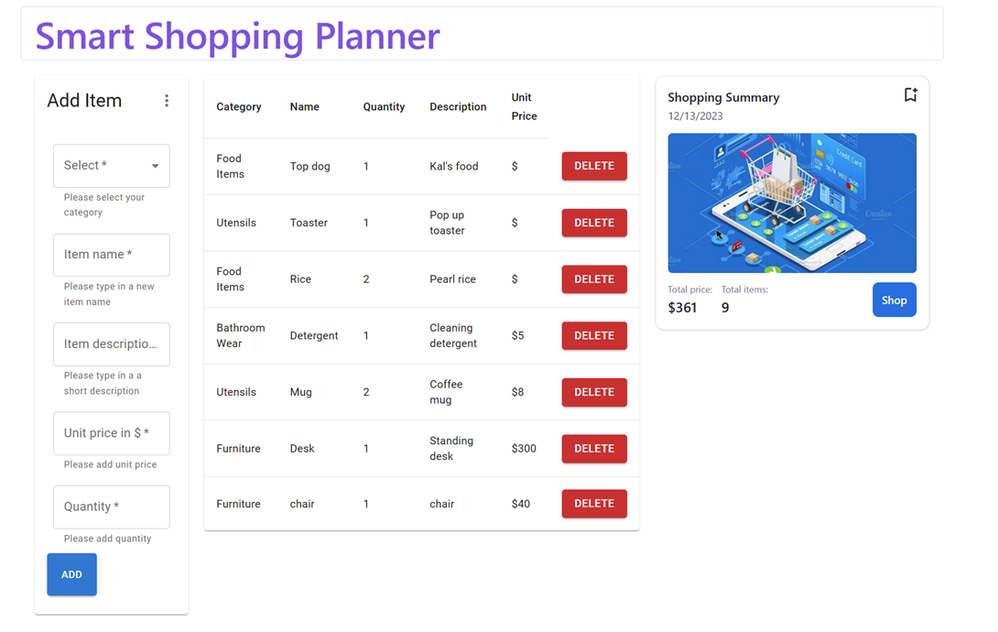Screen dimensions: 998x632
Task: Click the Item description text field
Action: coord(111,344)
